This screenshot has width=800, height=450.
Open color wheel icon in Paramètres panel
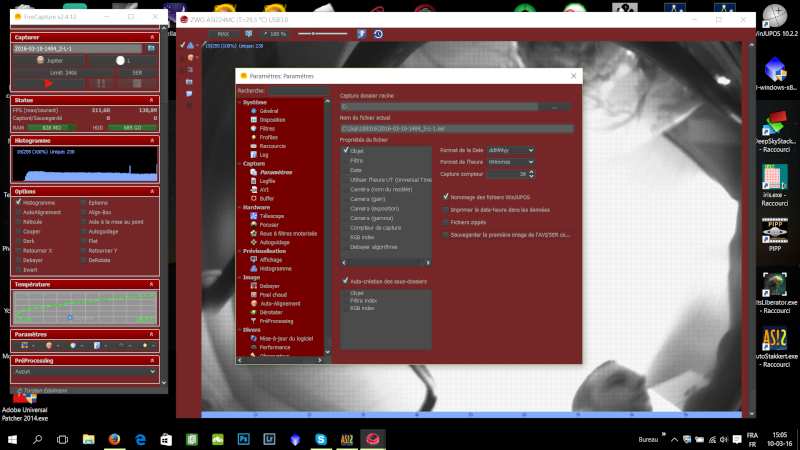tap(73, 345)
